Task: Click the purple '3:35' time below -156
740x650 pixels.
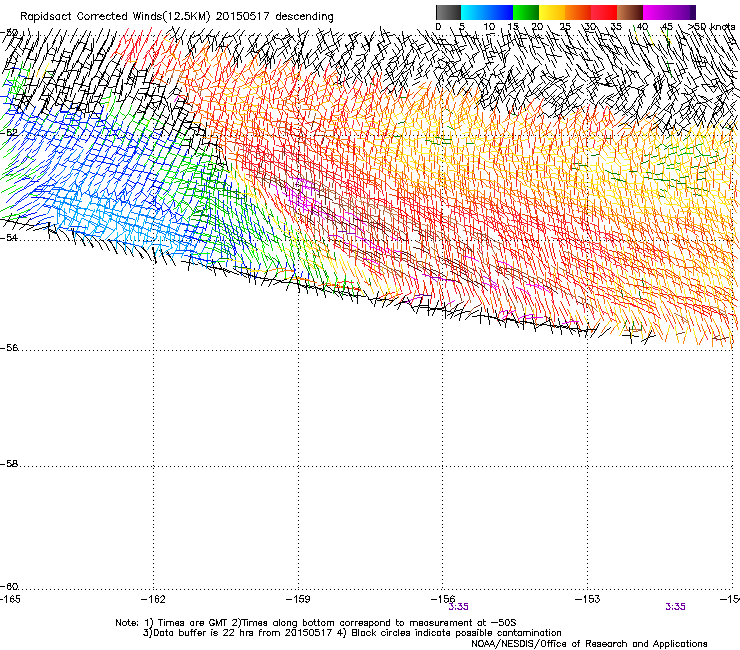Action: click(458, 607)
